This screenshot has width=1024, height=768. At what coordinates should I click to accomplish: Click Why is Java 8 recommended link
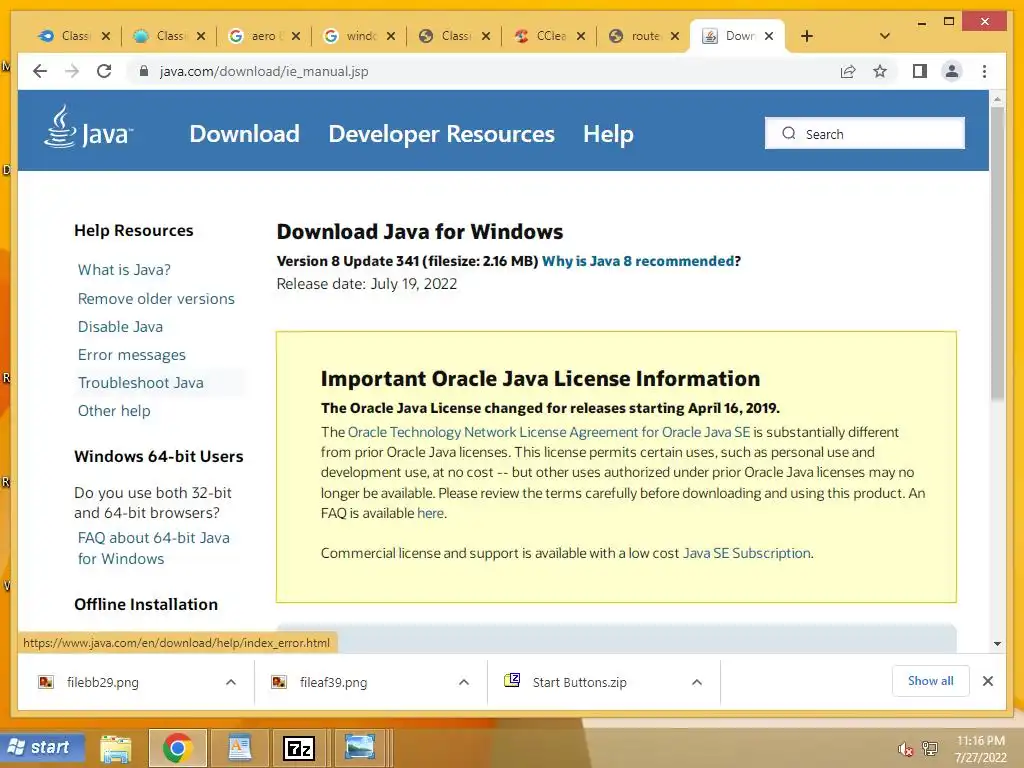tap(638, 261)
